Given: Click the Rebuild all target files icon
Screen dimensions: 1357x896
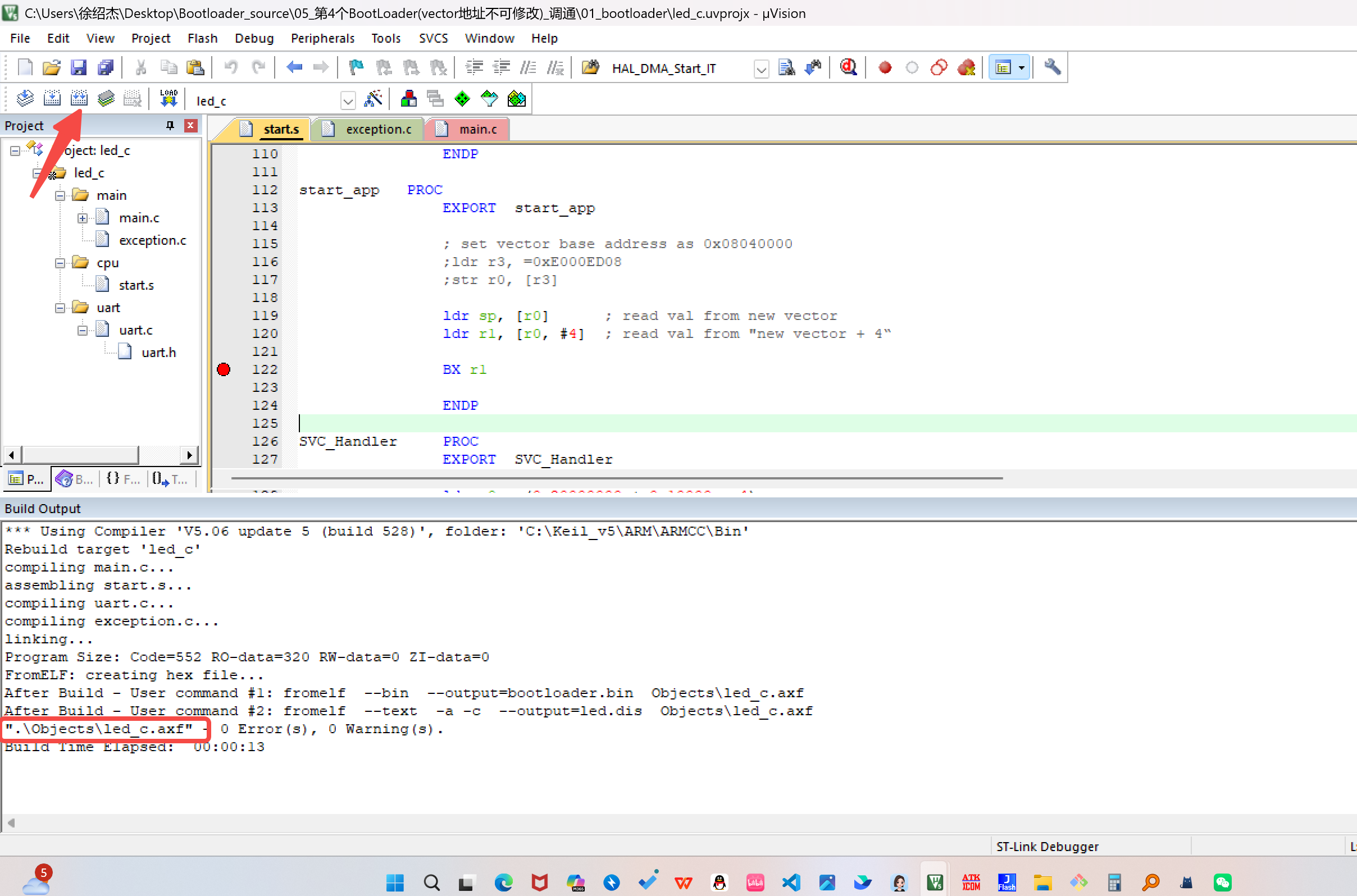Looking at the screenshot, I should click(x=79, y=99).
